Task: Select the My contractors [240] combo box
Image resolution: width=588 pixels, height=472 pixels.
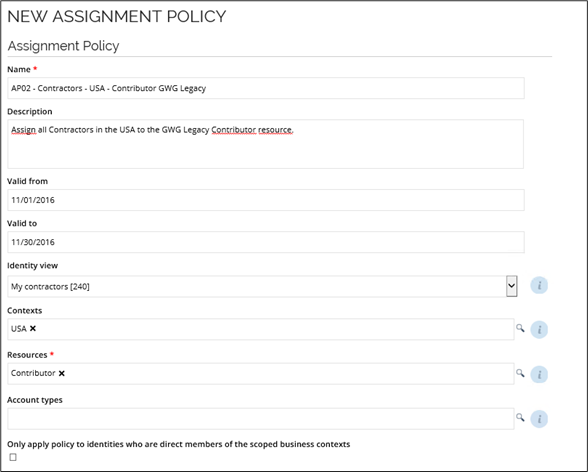Action: point(262,286)
